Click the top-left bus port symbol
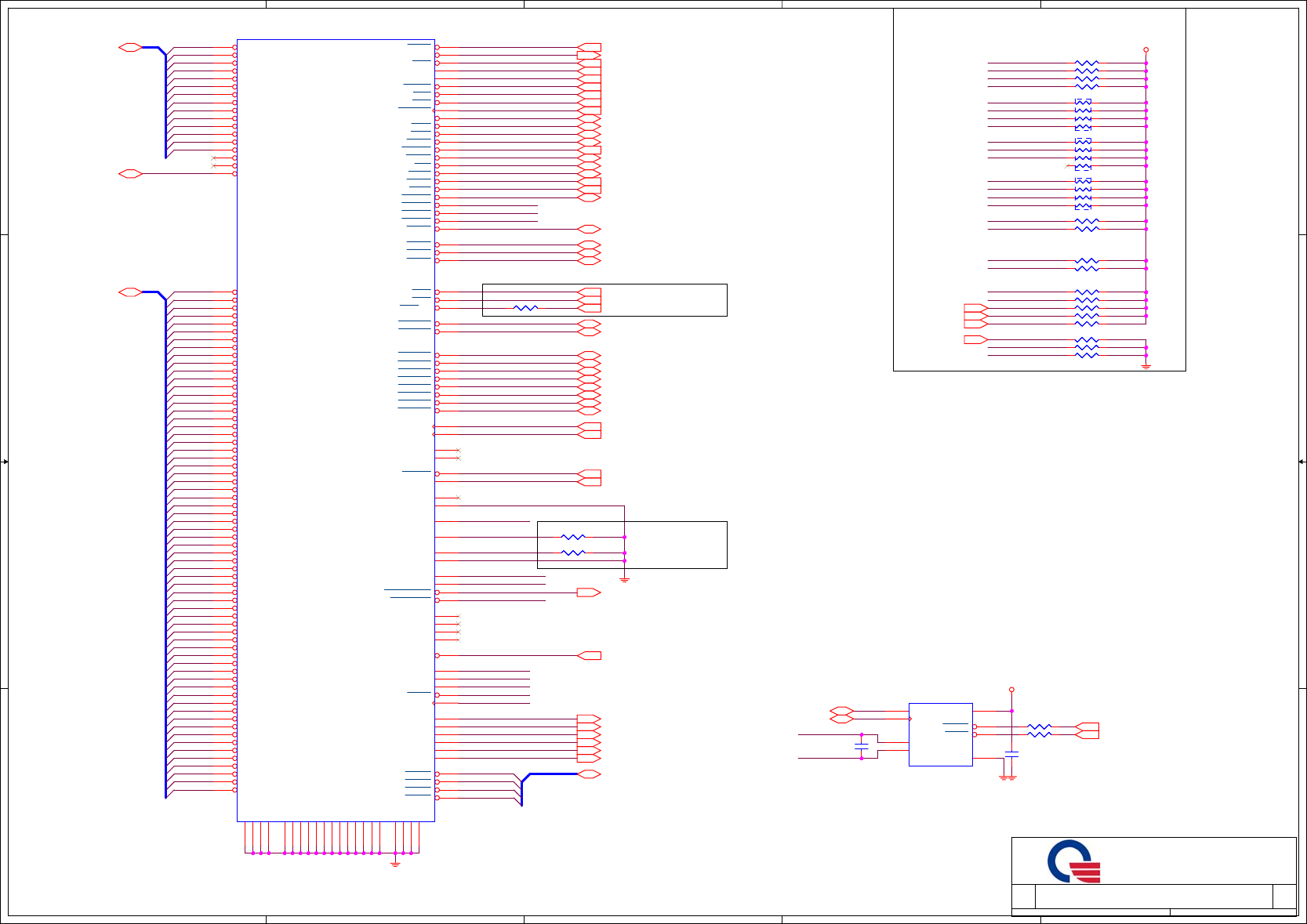Screen dimensions: 1307x924 (x=130, y=48)
